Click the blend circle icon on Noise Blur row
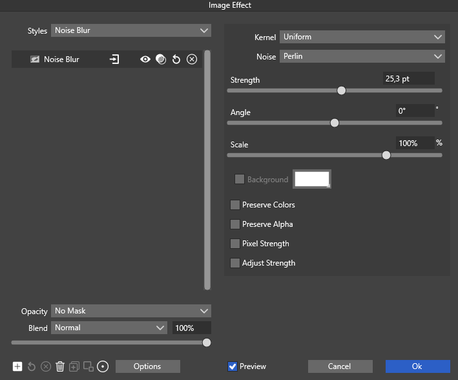This screenshot has width=458, height=380. point(161,59)
